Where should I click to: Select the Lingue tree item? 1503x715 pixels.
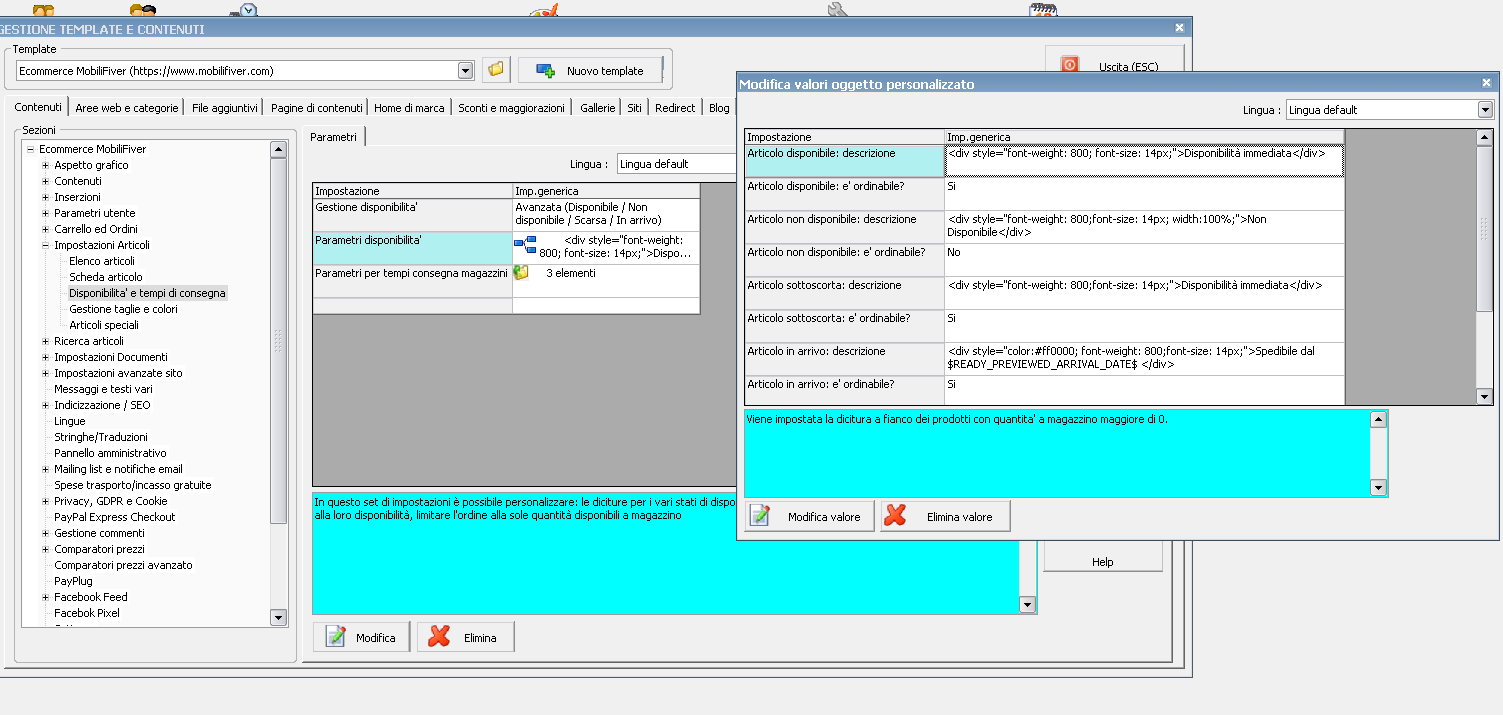click(70, 421)
